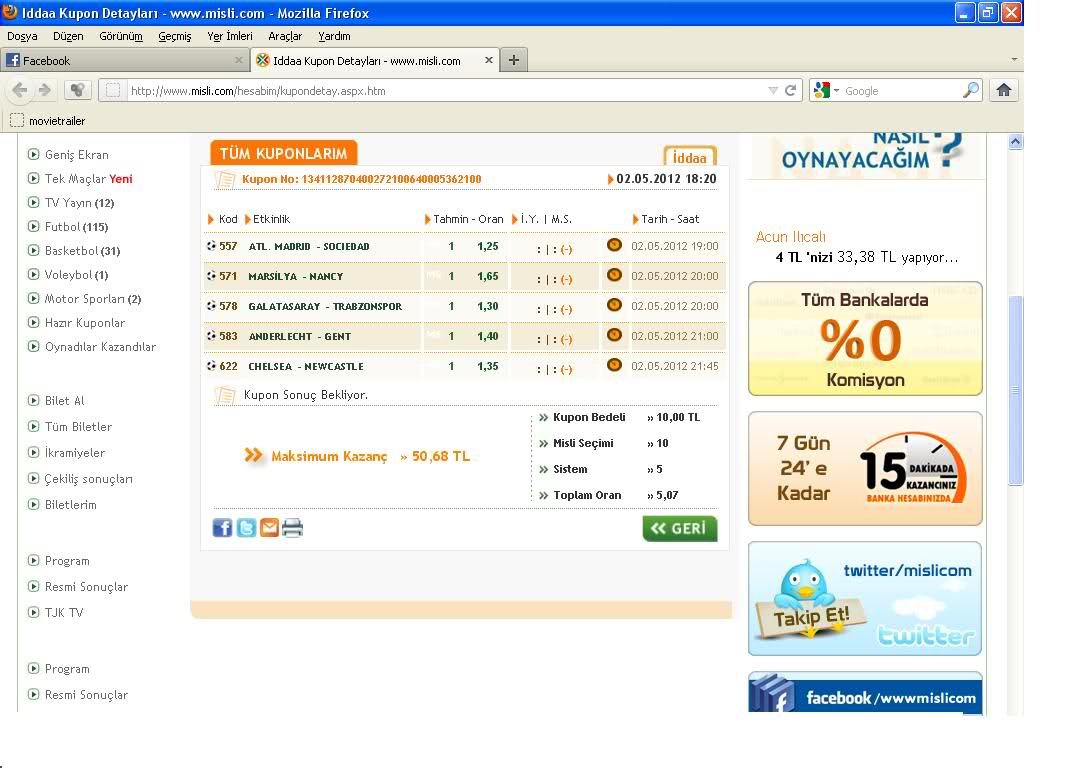Open the Futbol (115) link
Viewport: 1078px width, 768px height.
76,227
